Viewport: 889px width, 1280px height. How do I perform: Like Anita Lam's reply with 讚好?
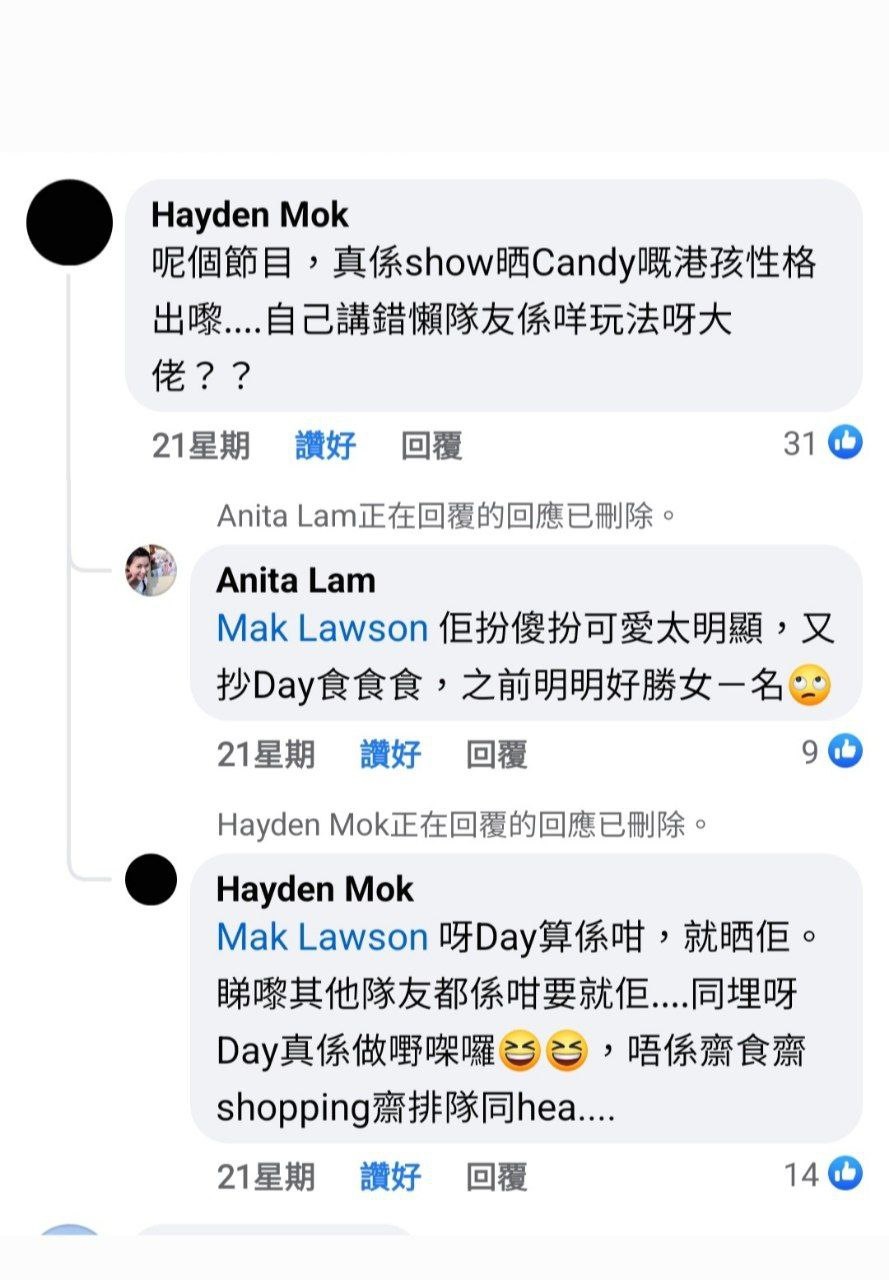391,754
